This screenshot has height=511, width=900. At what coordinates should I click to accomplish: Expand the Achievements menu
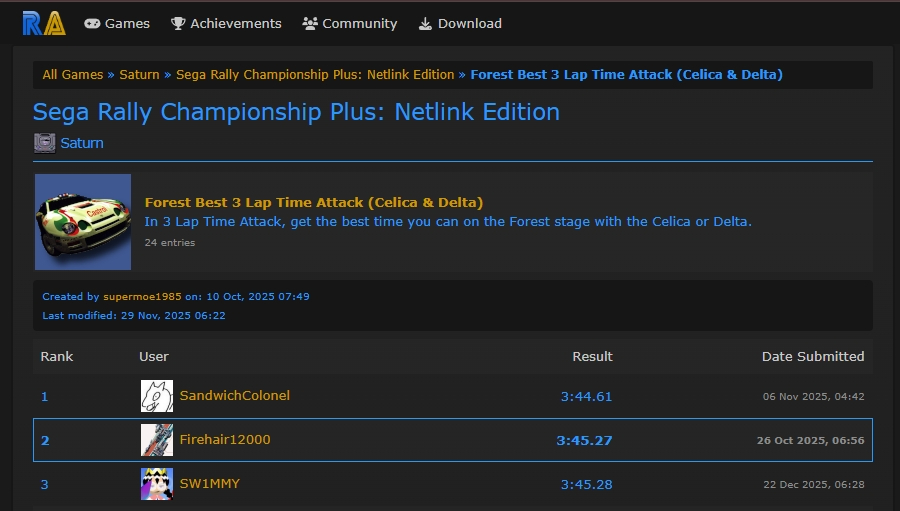click(226, 23)
